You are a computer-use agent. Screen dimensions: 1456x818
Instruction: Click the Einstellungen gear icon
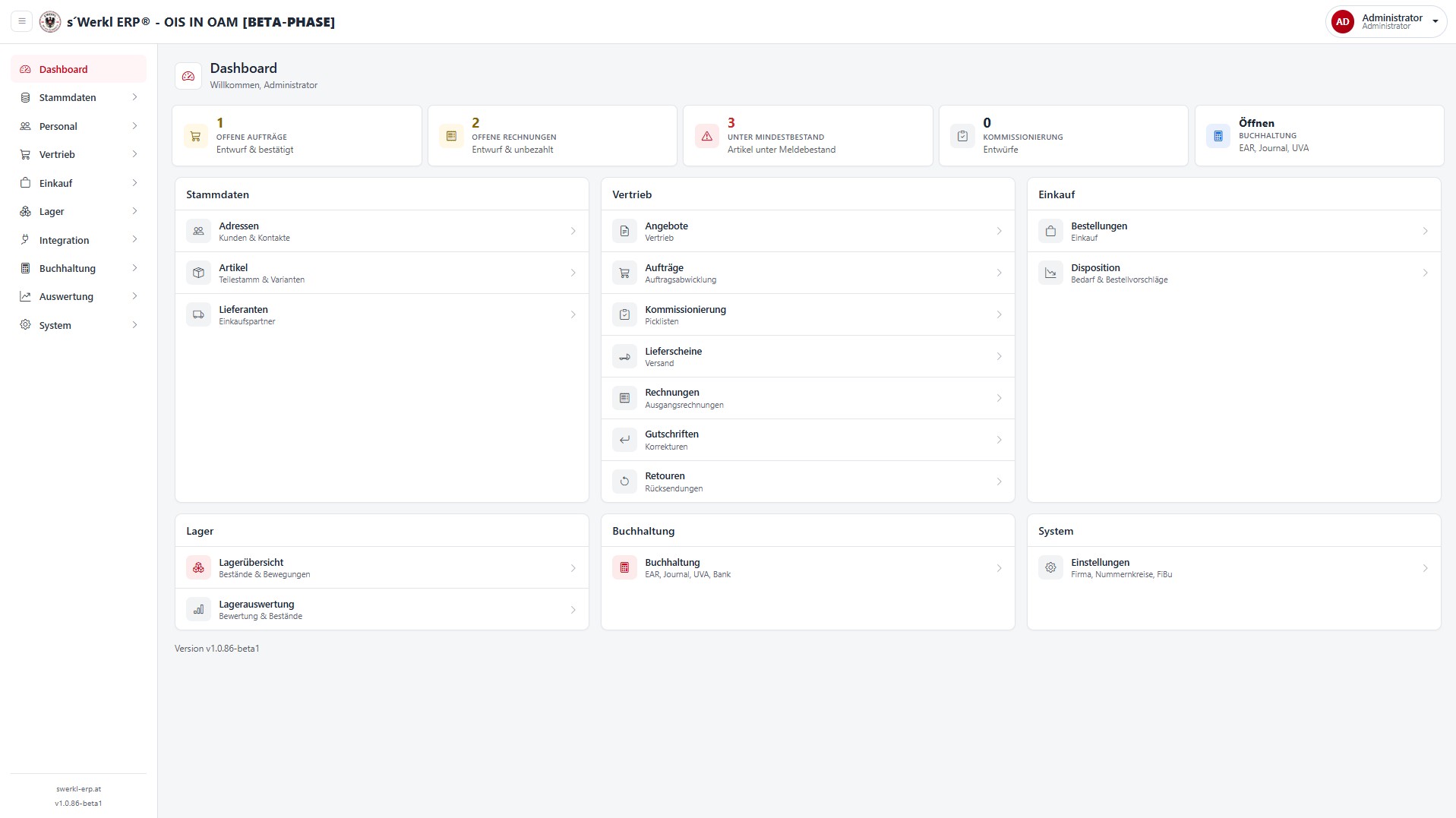click(1050, 567)
